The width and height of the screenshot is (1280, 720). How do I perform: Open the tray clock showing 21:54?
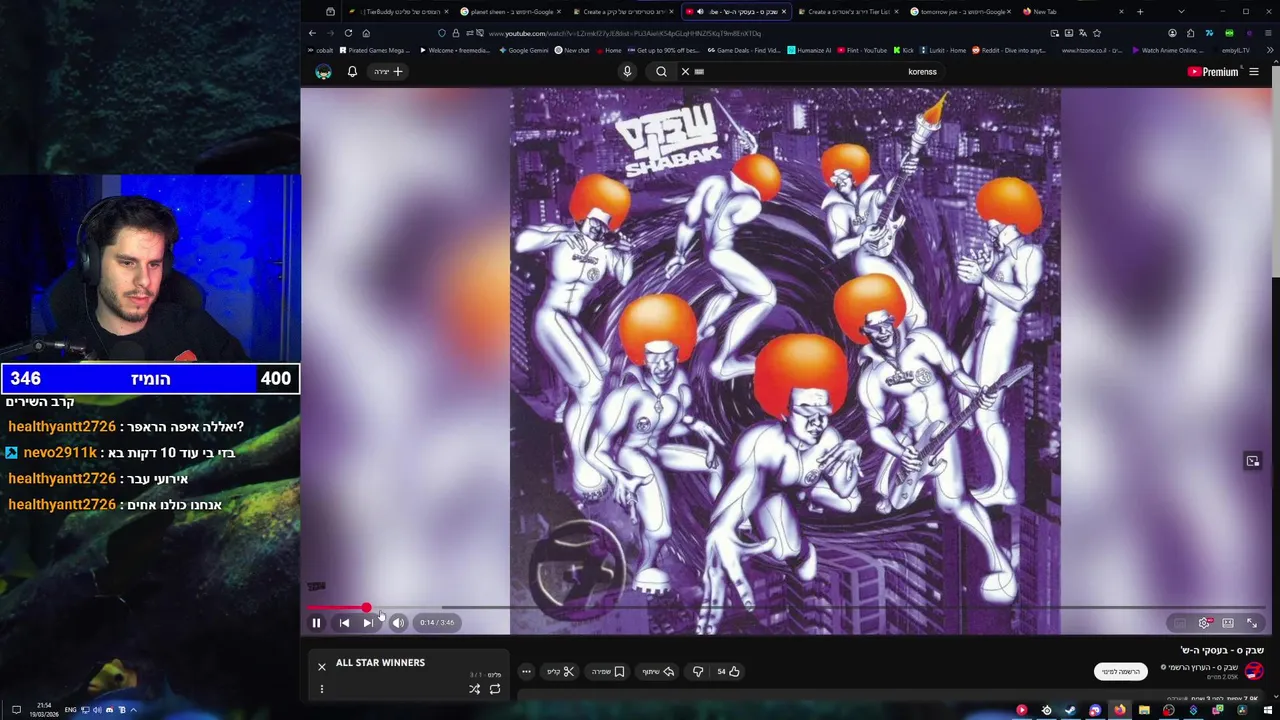[43, 710]
